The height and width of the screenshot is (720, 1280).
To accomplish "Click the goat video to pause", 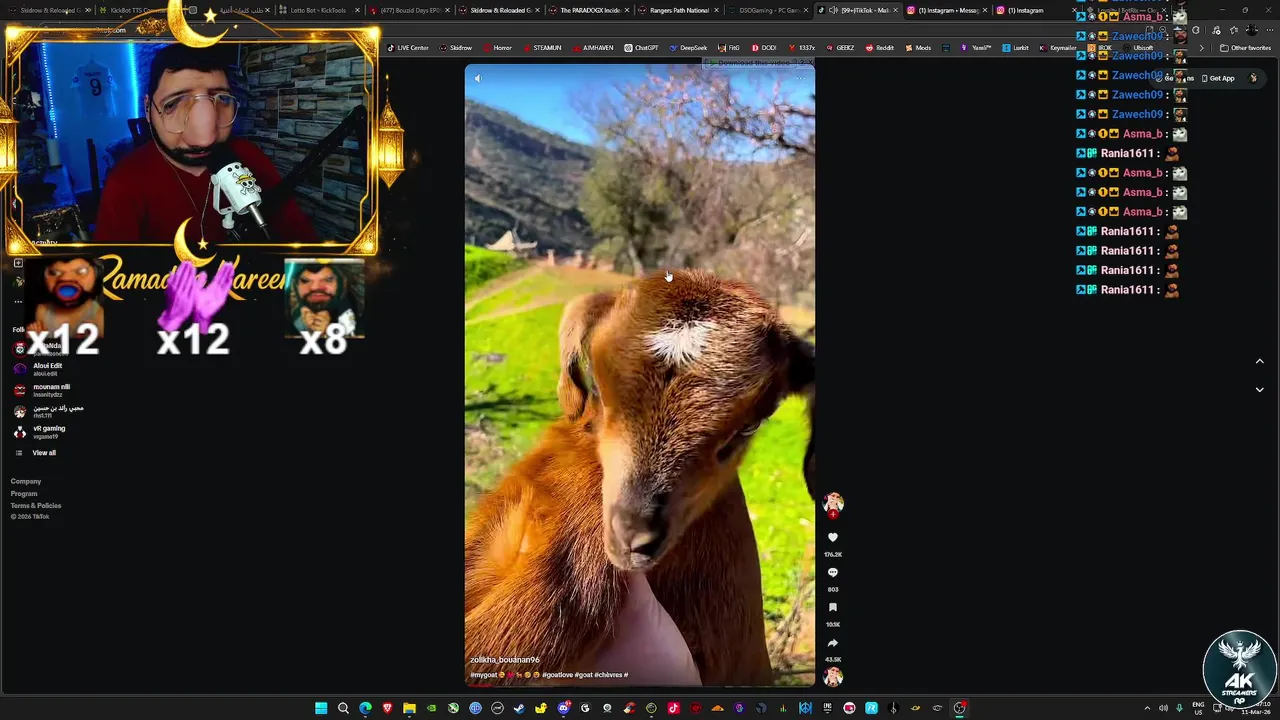I will tap(640, 375).
